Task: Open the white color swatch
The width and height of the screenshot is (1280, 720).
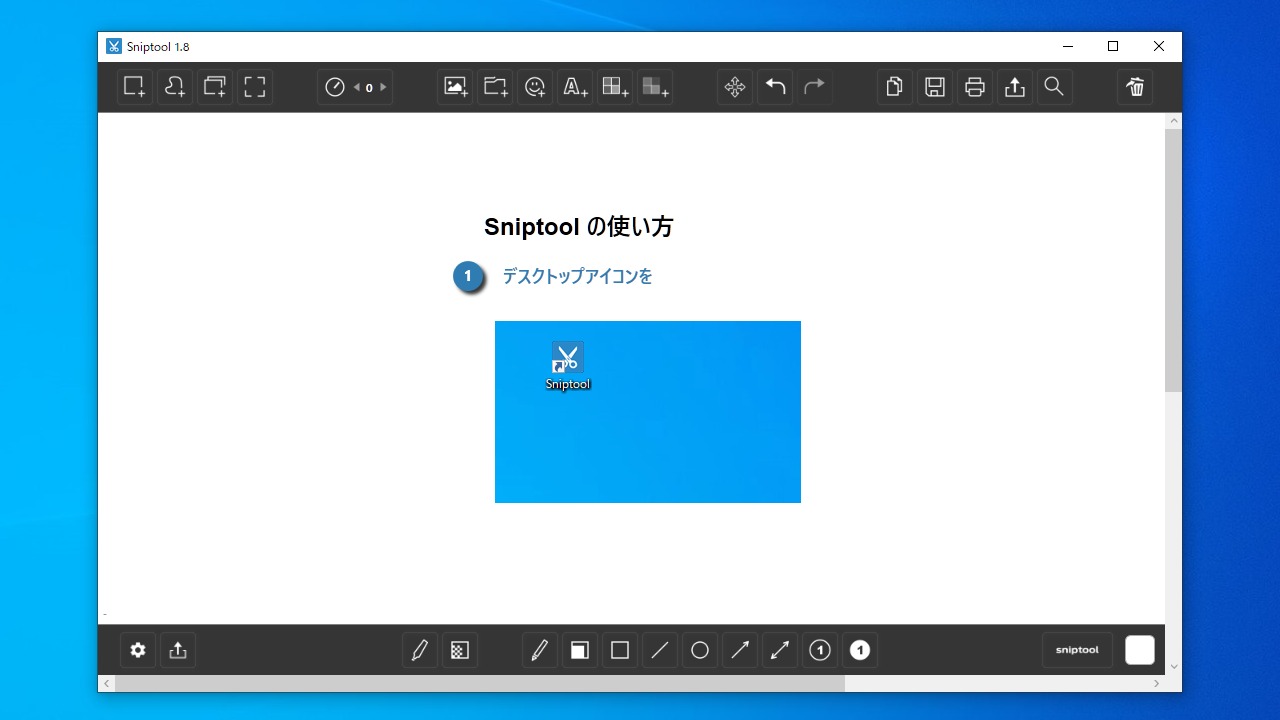Action: (1140, 650)
